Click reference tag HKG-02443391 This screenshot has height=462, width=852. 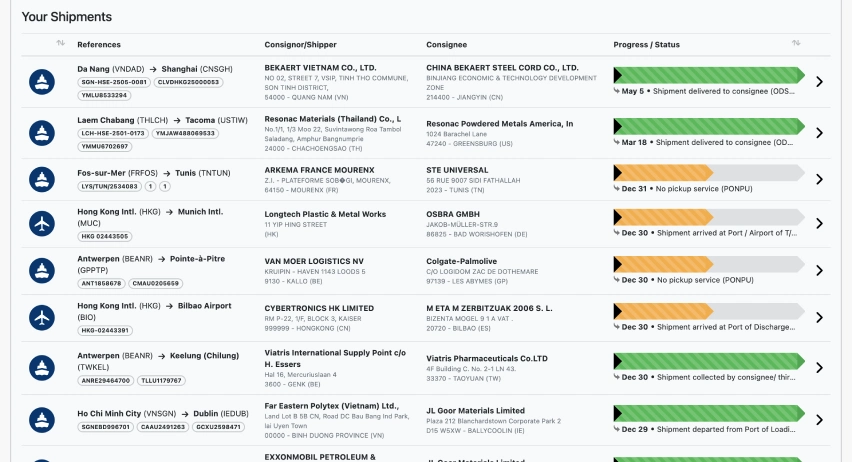105,330
